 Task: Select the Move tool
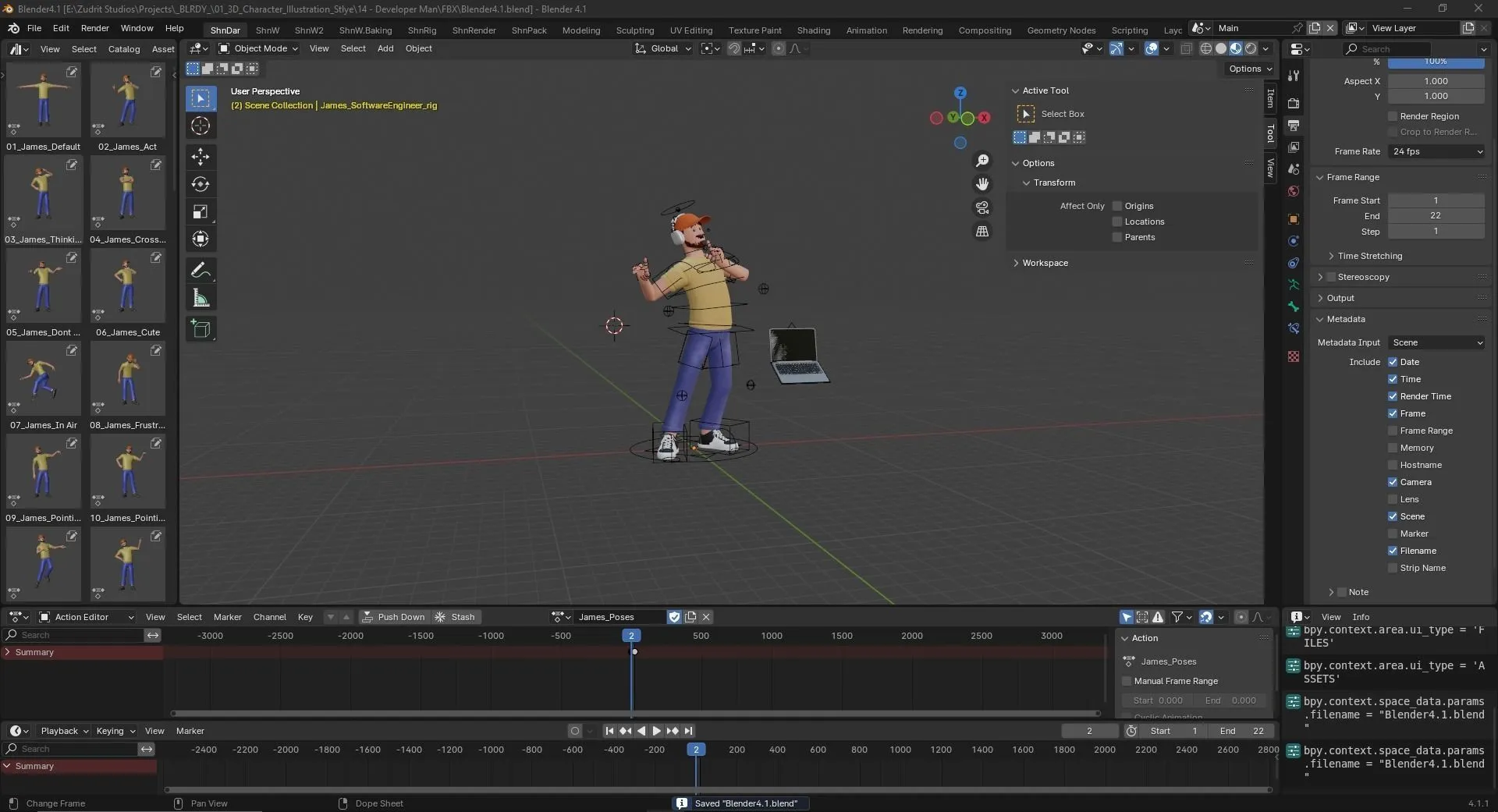point(201,157)
